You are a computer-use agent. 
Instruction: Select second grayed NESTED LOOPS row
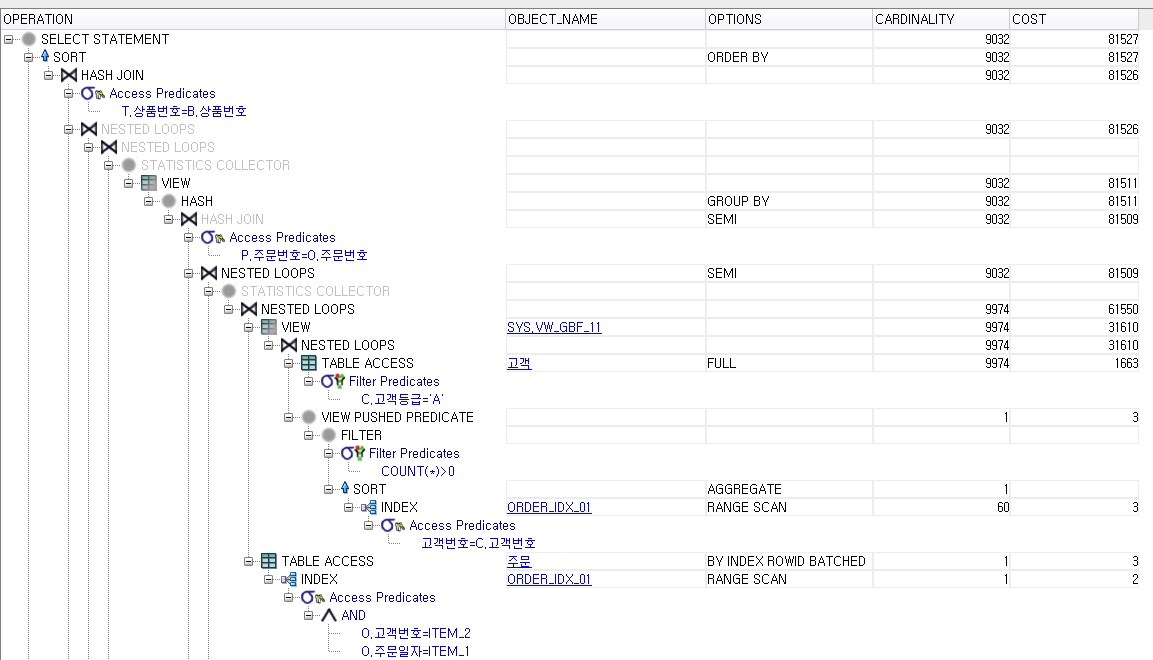point(168,147)
